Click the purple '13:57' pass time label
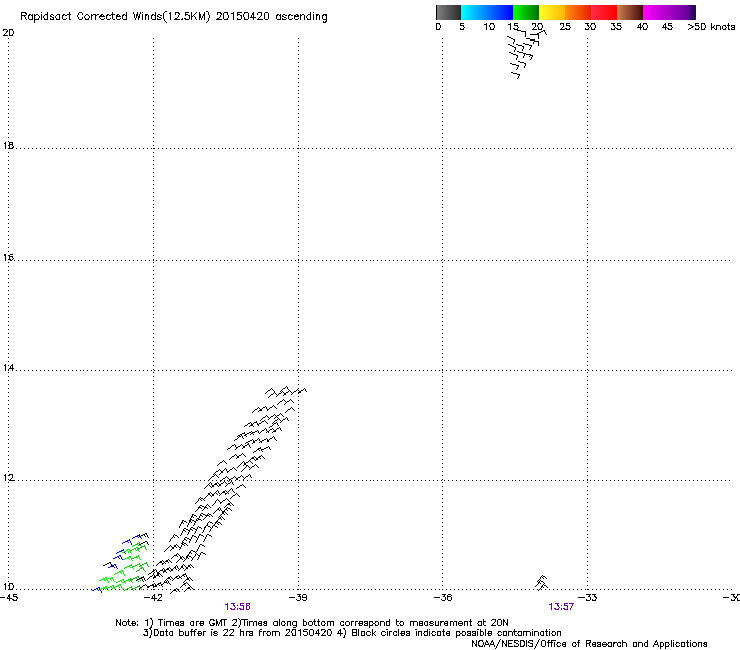Screen dimensions: 740x650 561,607
